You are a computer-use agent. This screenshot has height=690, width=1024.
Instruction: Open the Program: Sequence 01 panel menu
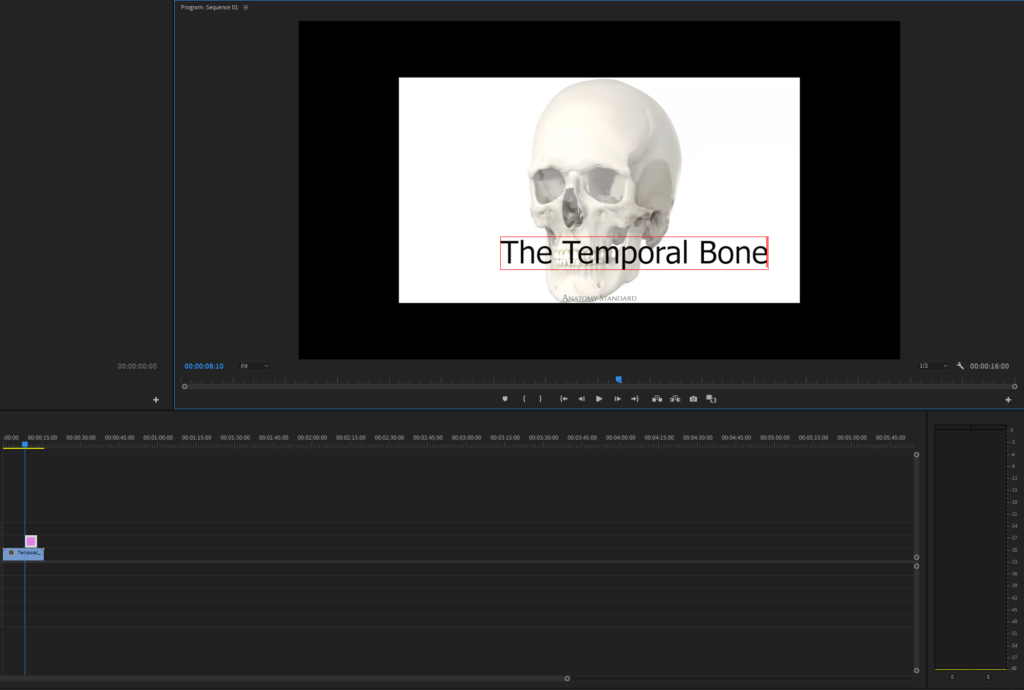tap(246, 7)
